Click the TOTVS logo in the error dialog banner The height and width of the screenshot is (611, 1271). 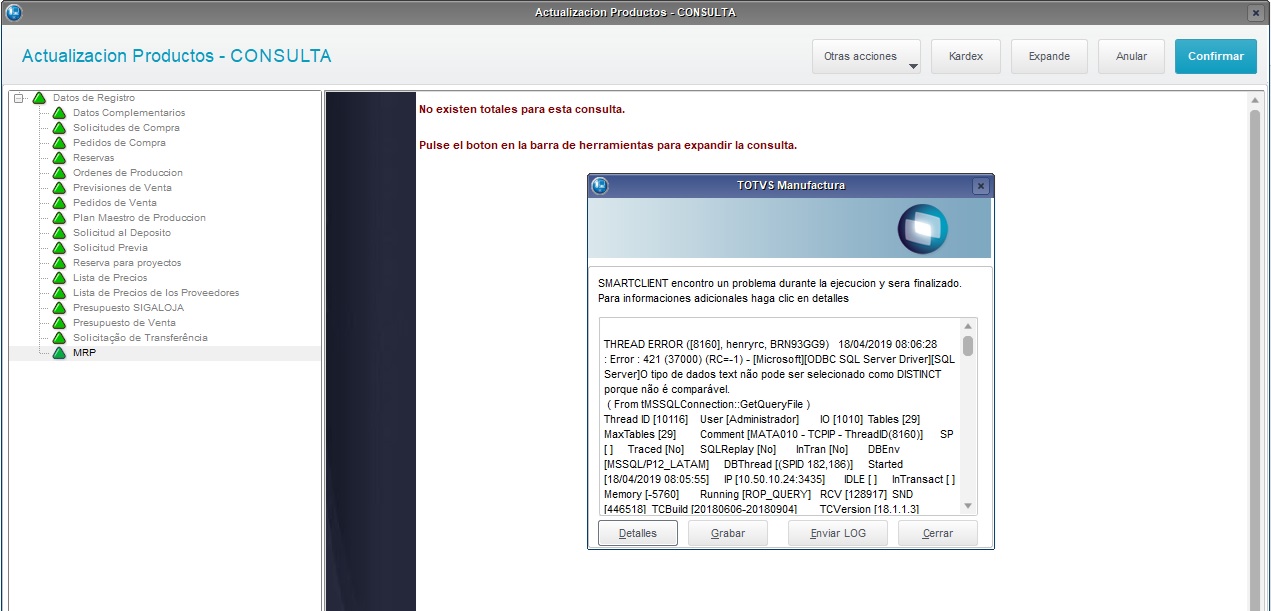tap(923, 228)
